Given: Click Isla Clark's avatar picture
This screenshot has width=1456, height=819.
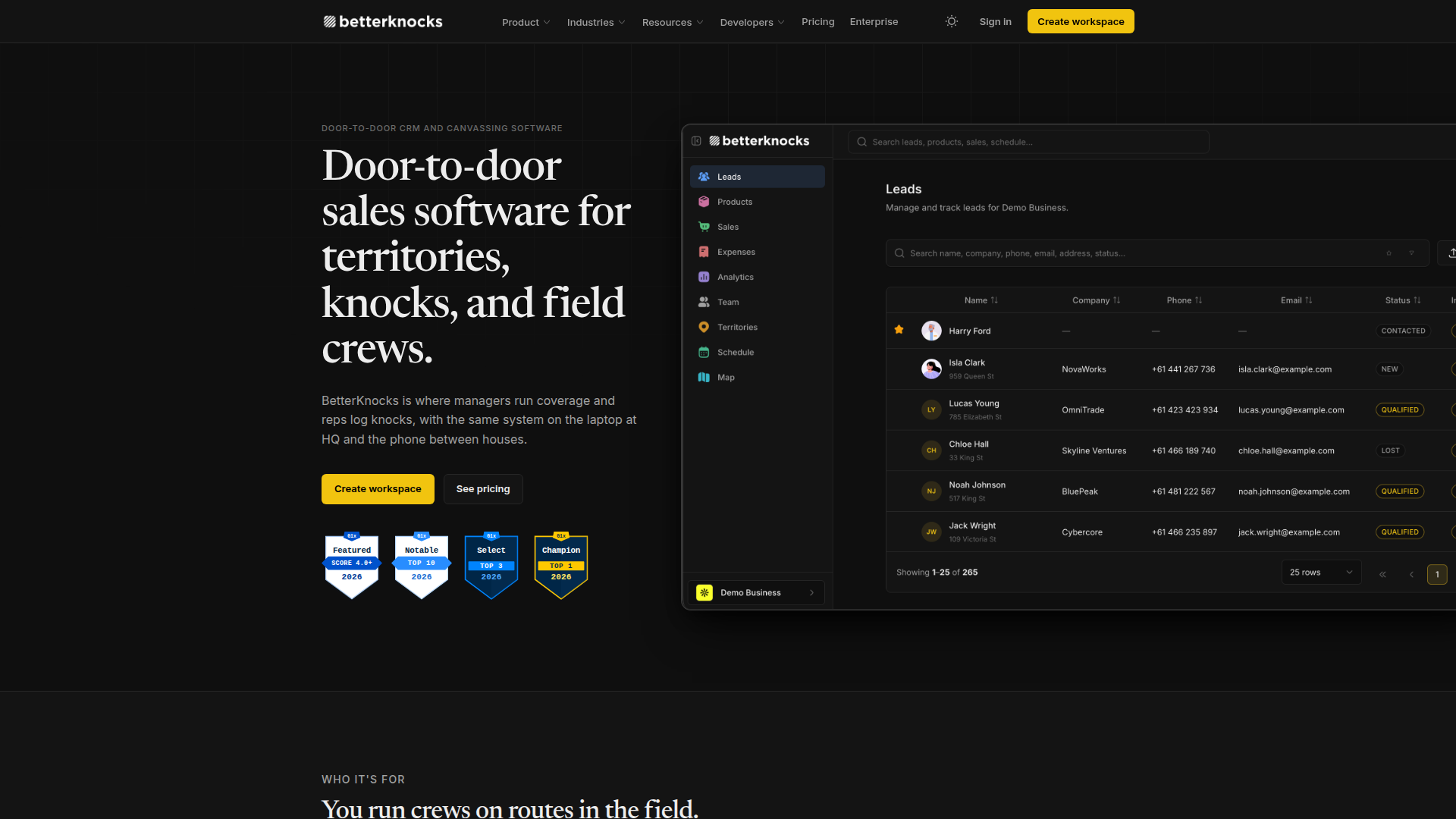Looking at the screenshot, I should (931, 369).
